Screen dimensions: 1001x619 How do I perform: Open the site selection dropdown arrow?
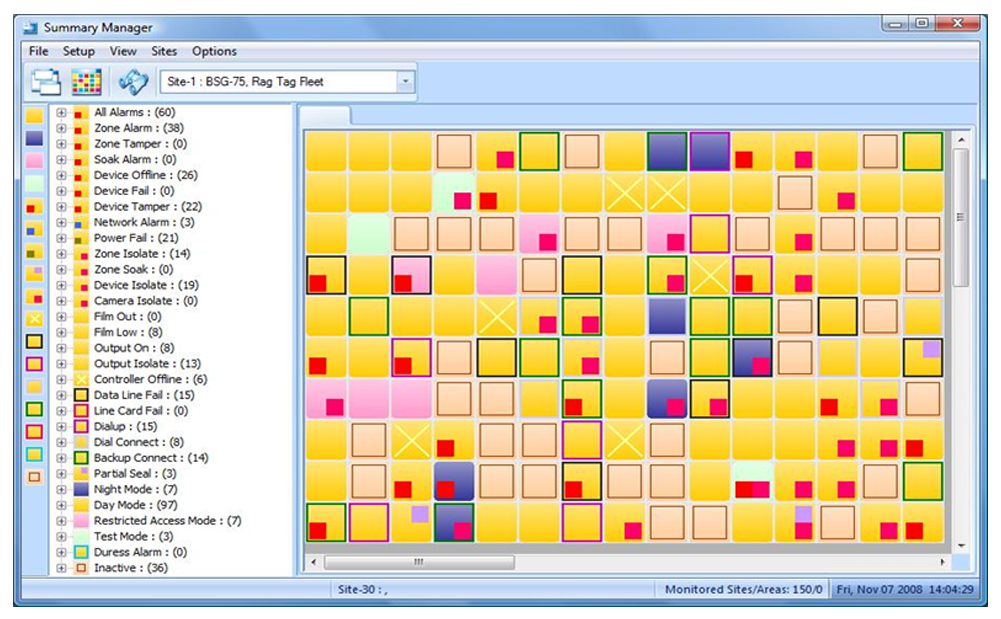405,82
